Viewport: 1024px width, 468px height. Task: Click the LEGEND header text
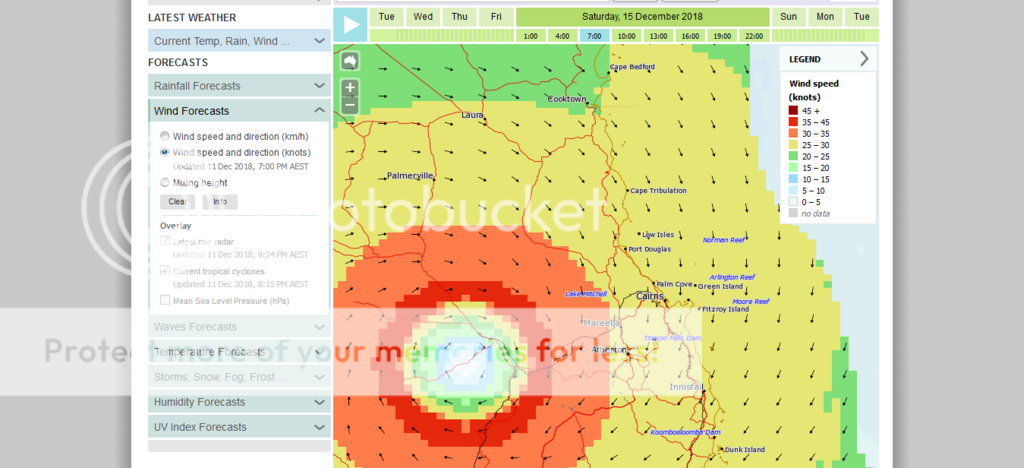(805, 59)
